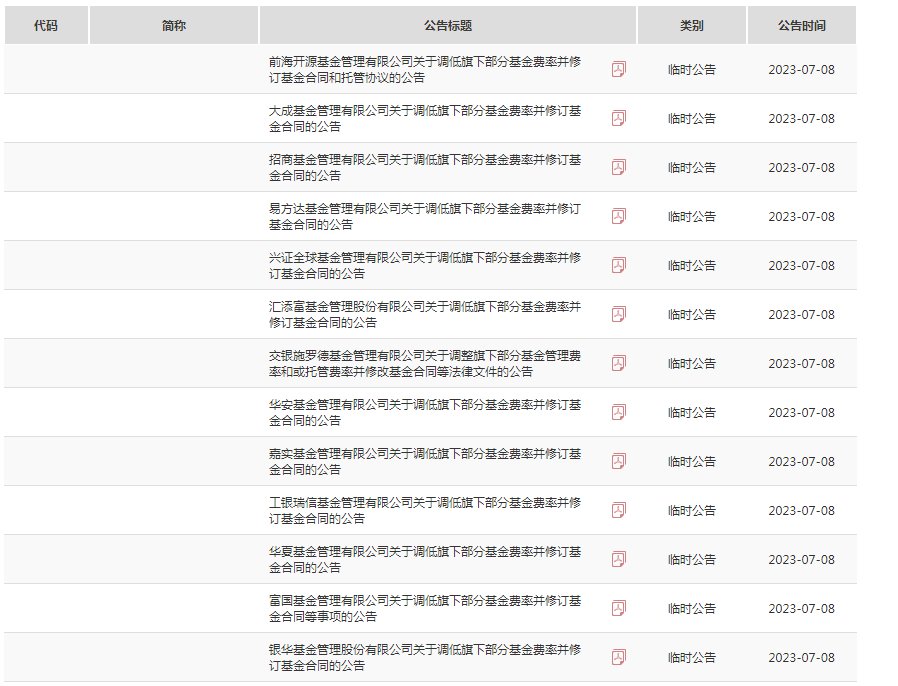Open PDF icon for 华安基金 announcement
The height and width of the screenshot is (686, 898).
point(619,412)
